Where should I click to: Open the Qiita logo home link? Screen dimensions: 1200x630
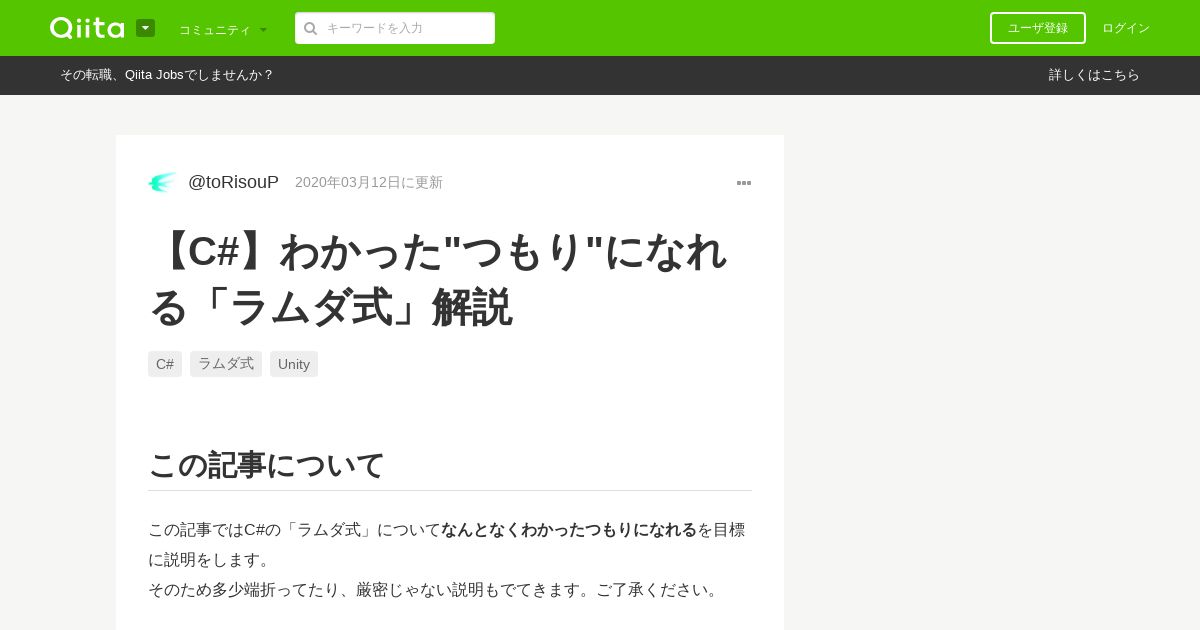click(87, 28)
